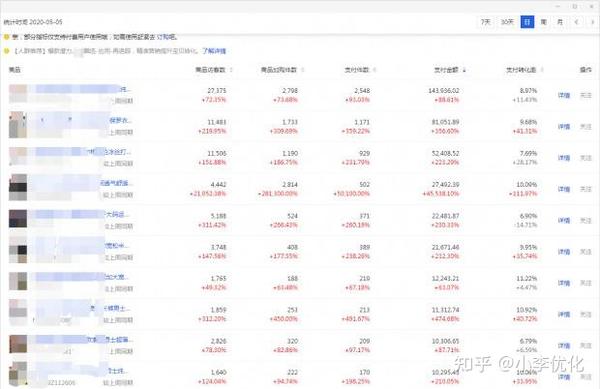Click 关注 for row with 27,375 visitors
The image size is (600, 389).
[586, 95]
